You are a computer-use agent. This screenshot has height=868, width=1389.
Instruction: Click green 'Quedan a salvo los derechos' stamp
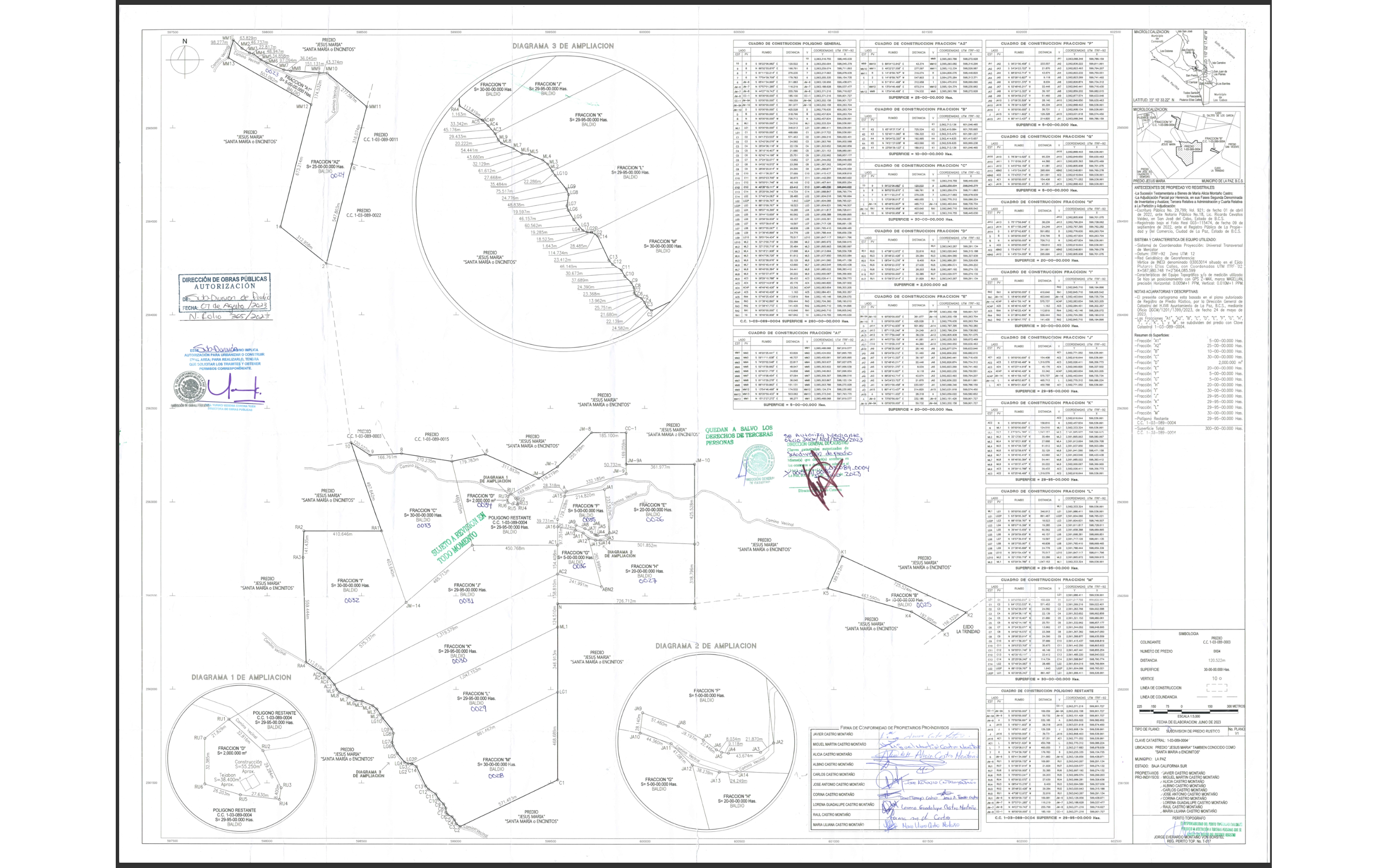[x=739, y=436]
